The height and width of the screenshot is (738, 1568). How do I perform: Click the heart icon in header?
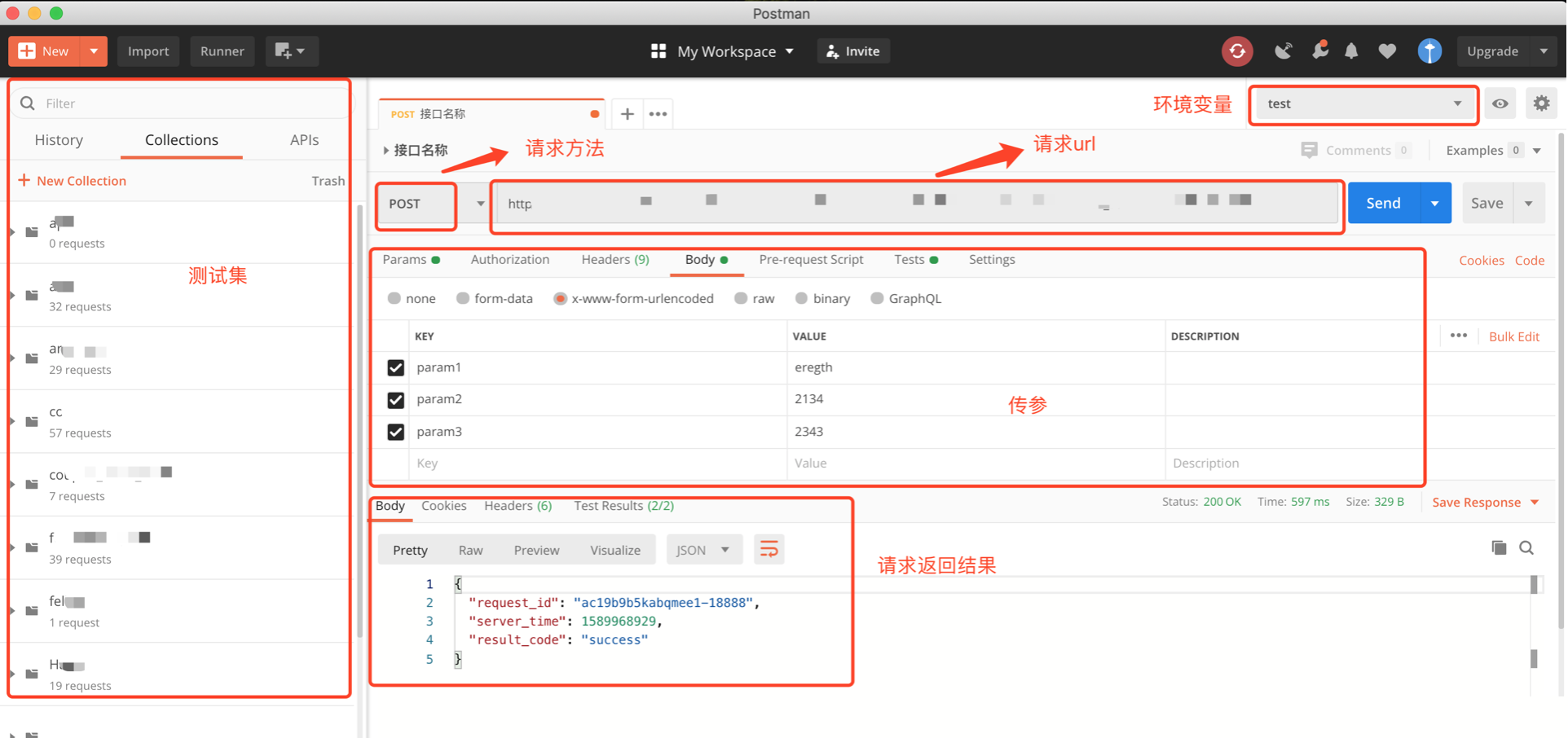point(1387,51)
